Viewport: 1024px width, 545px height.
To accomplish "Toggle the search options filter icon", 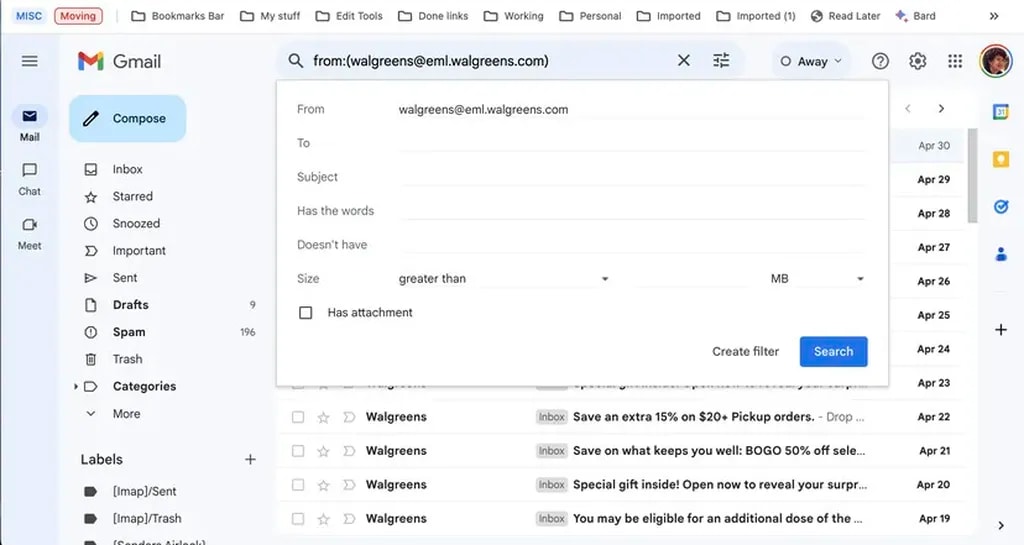I will (x=721, y=61).
